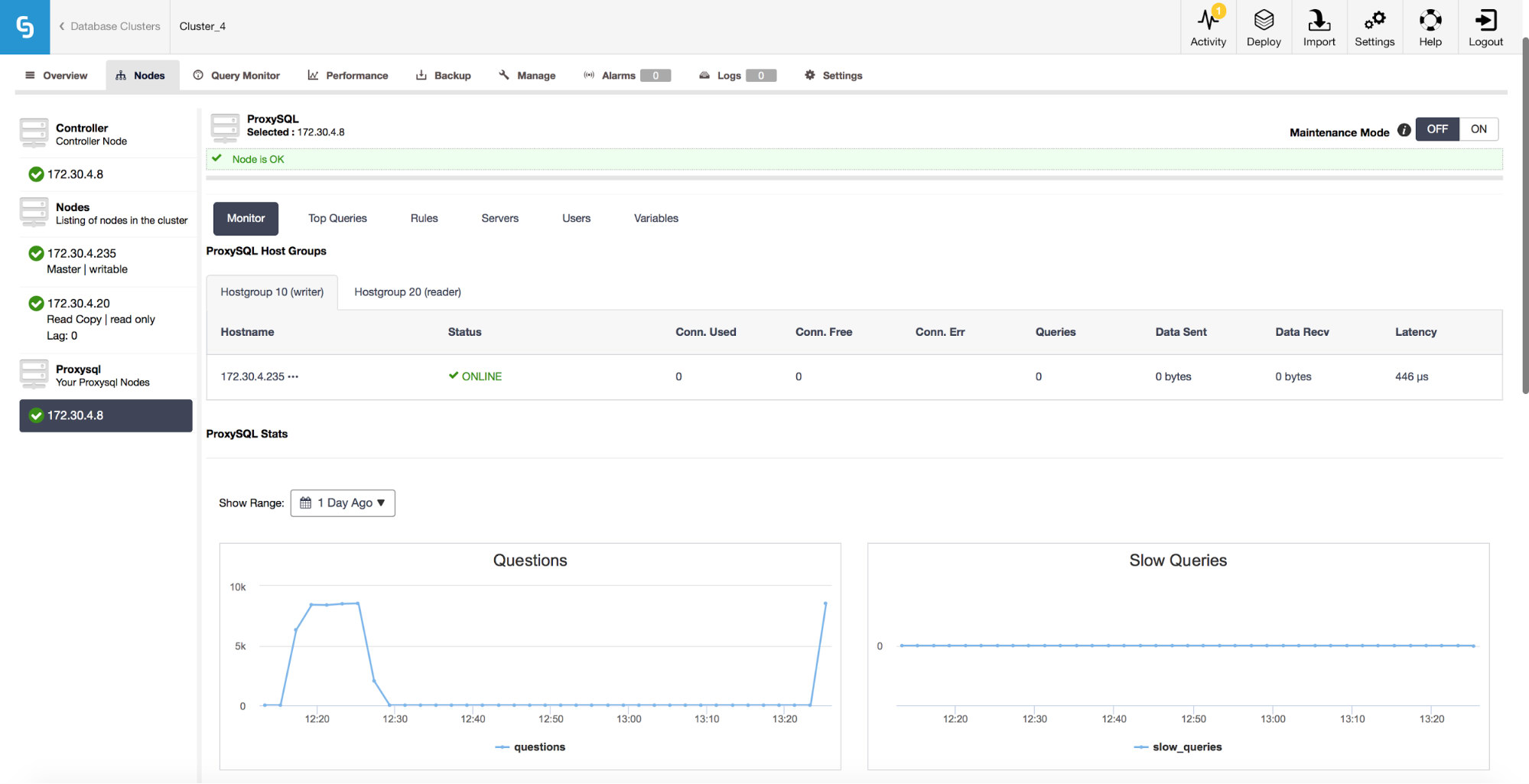
Task: Click the Maintenance Mode info icon
Action: coord(1404,130)
